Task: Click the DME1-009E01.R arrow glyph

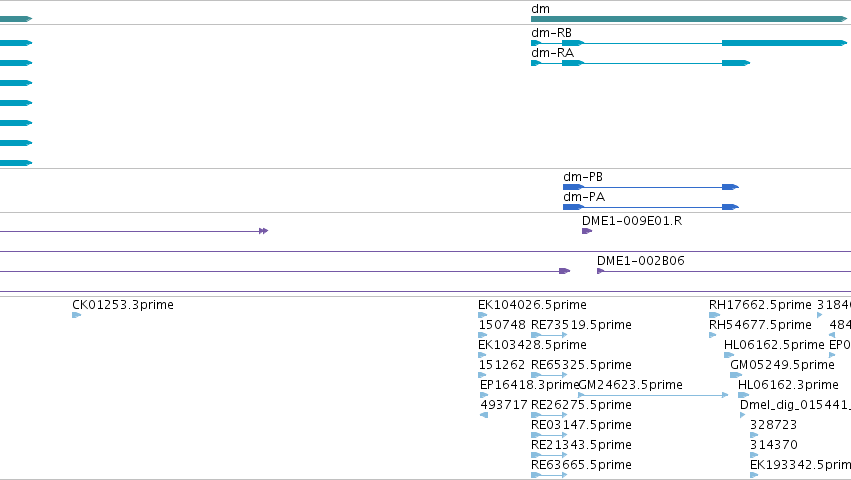Action: pyautogui.click(x=587, y=231)
